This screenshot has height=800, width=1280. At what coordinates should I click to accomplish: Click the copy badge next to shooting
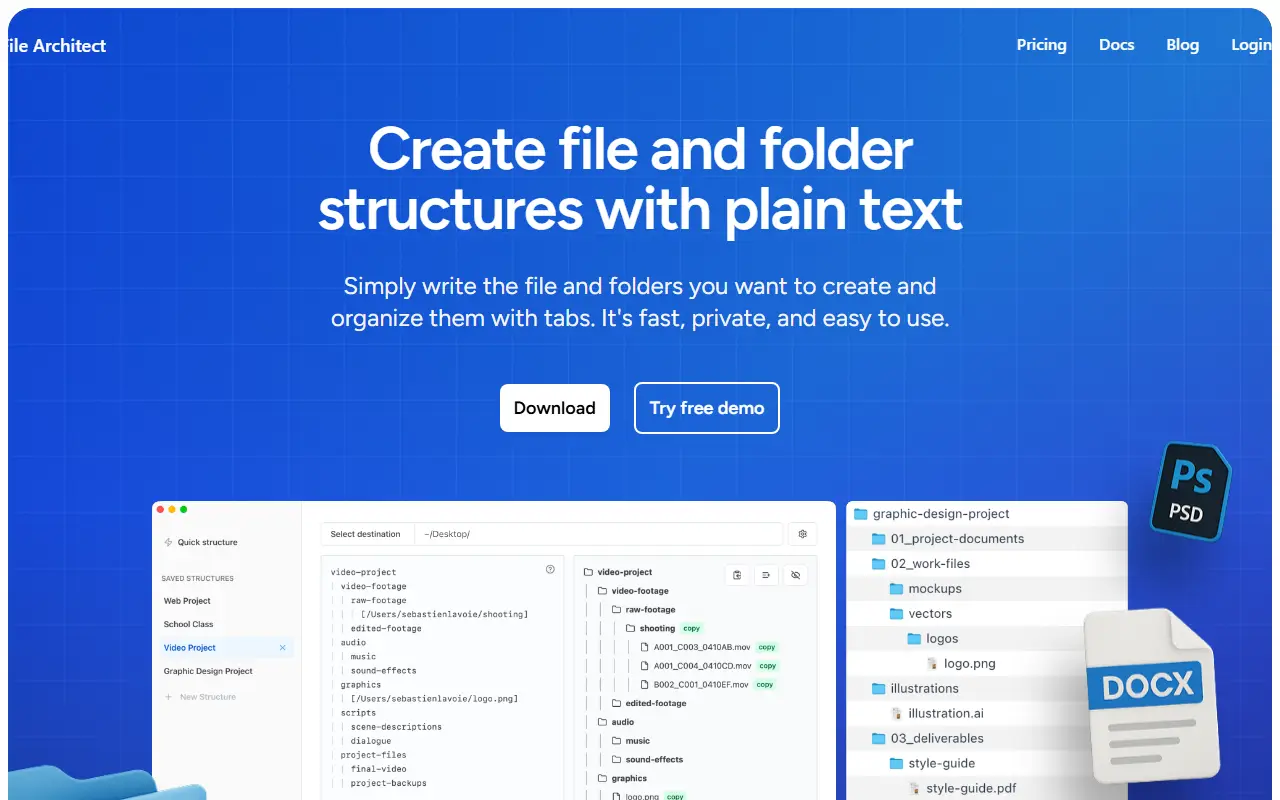pyautogui.click(x=691, y=629)
